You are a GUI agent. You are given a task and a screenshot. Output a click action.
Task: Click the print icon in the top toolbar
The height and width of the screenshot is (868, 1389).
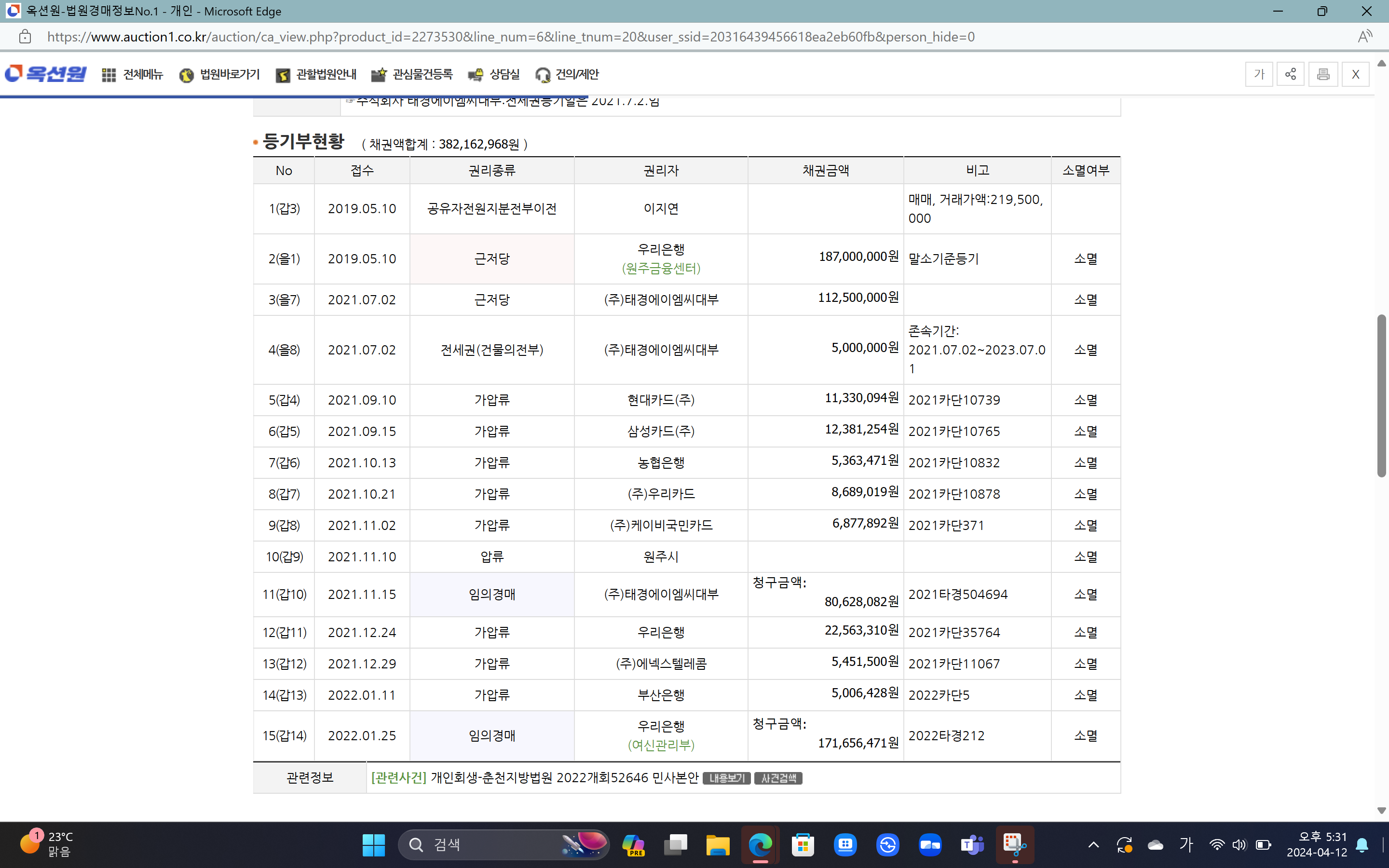pos(1323,74)
